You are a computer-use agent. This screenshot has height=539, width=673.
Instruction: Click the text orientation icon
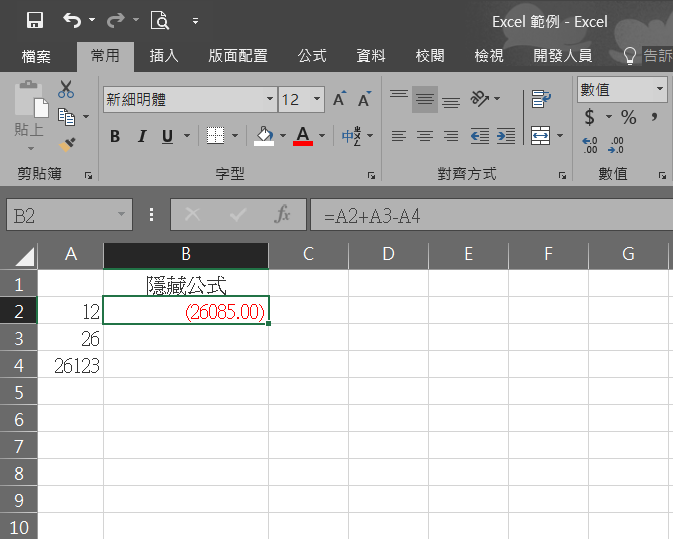[480, 99]
